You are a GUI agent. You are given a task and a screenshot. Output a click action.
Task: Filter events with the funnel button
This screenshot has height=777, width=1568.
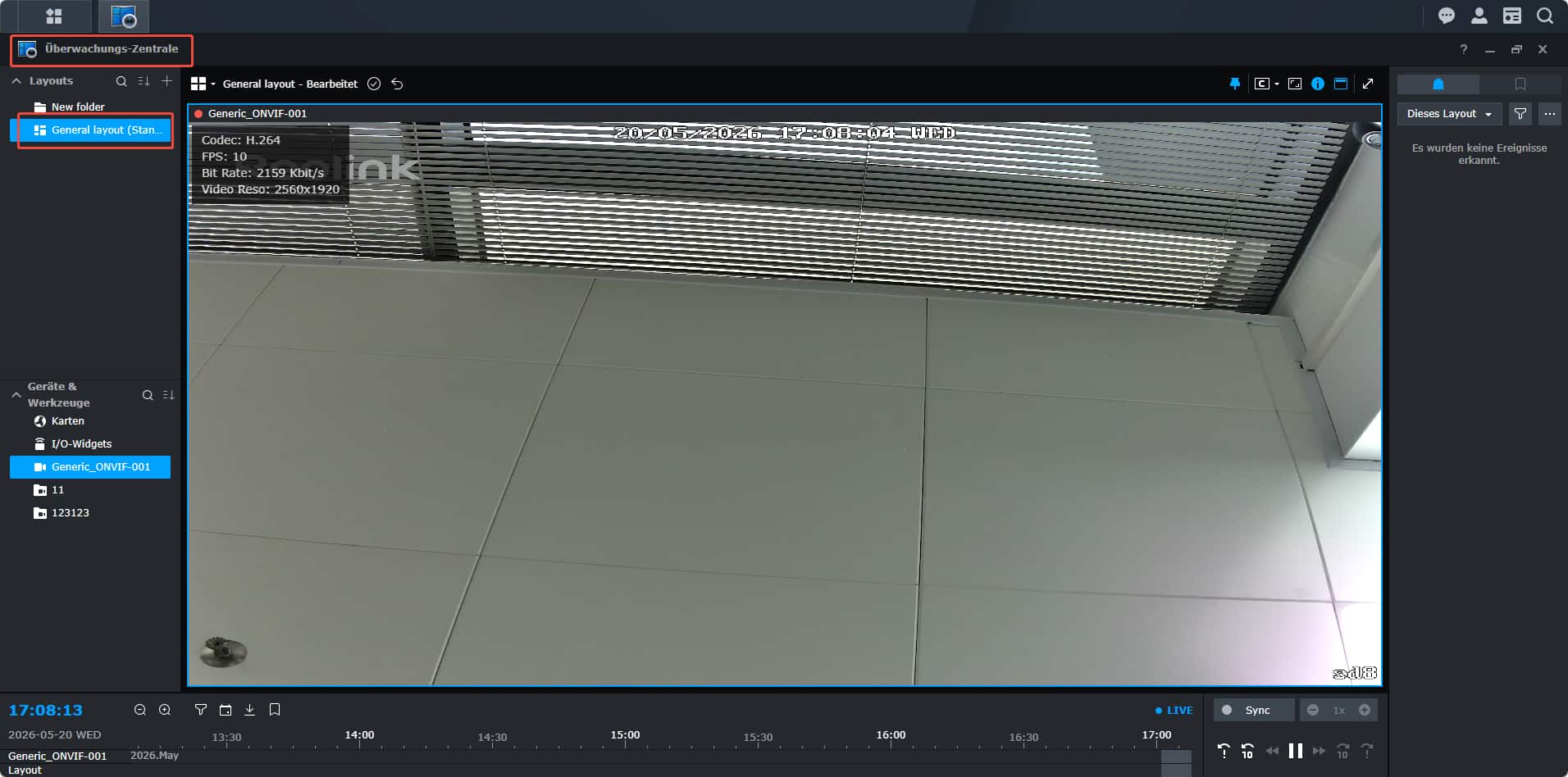[1520, 114]
